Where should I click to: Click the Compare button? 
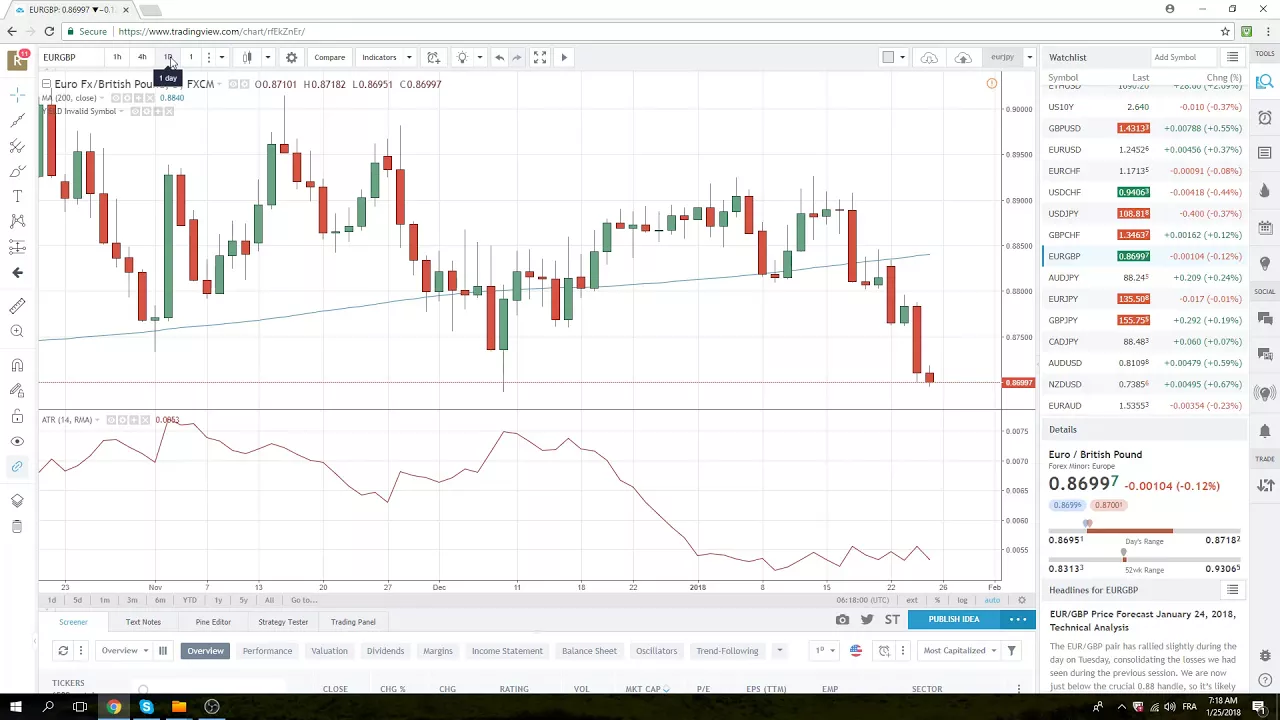(x=329, y=57)
